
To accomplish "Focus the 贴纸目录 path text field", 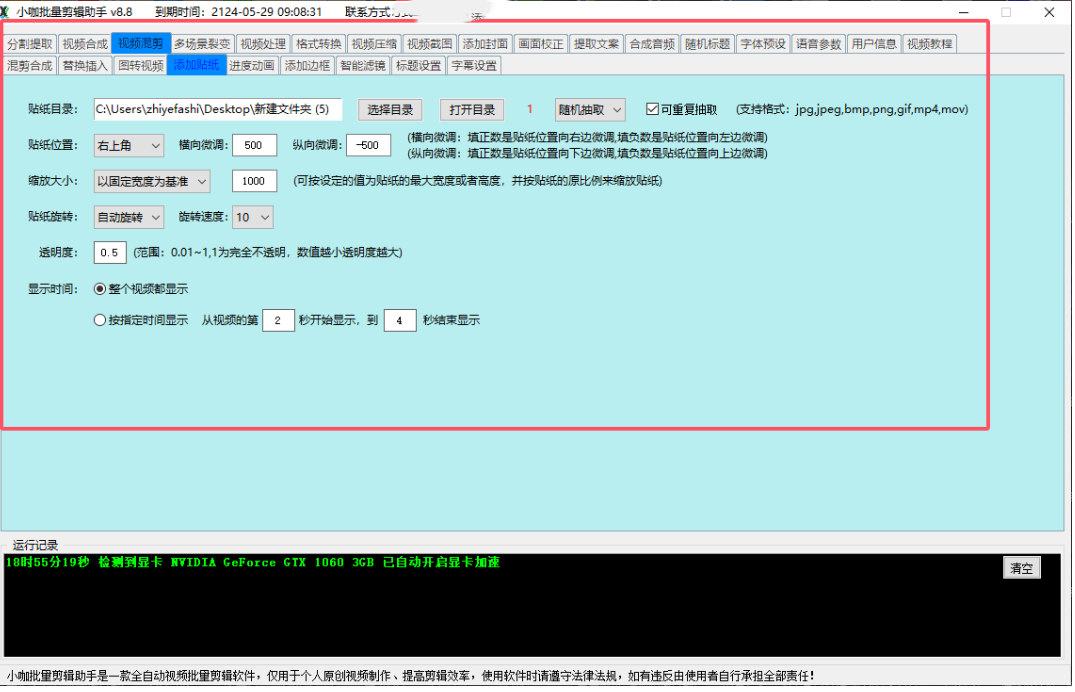I will (x=217, y=109).
